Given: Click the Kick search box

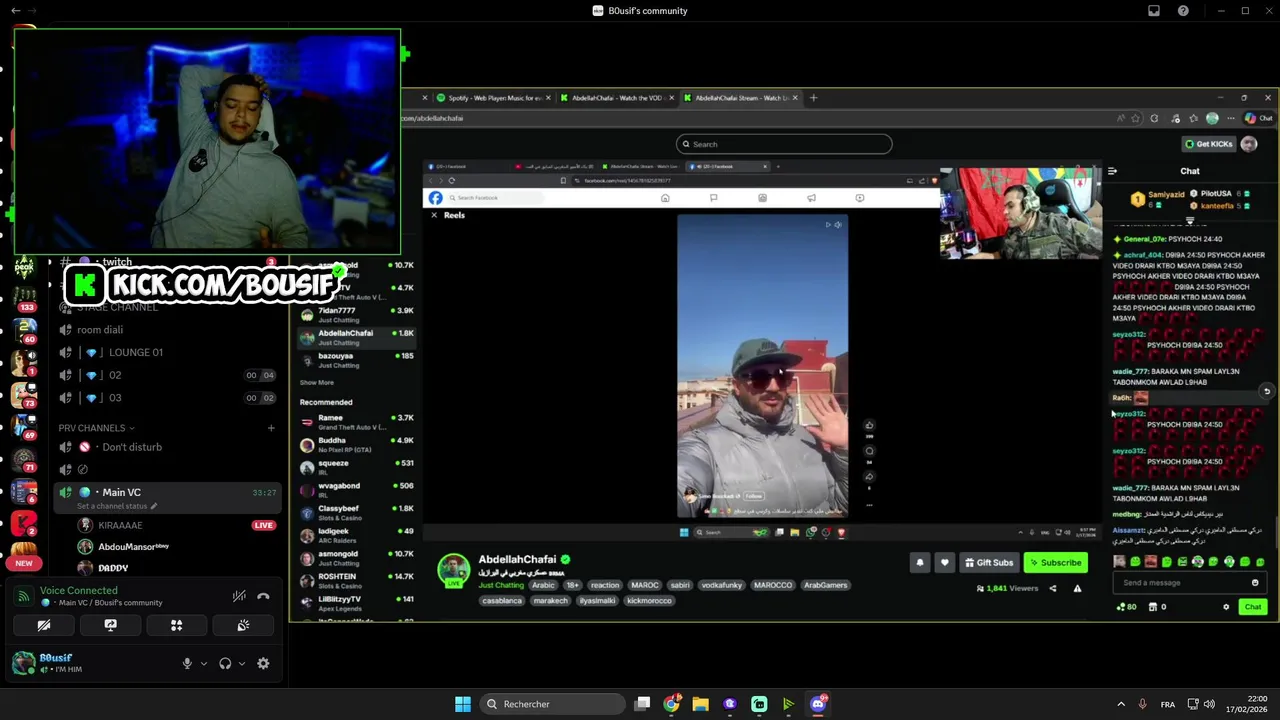Looking at the screenshot, I should click(x=784, y=144).
